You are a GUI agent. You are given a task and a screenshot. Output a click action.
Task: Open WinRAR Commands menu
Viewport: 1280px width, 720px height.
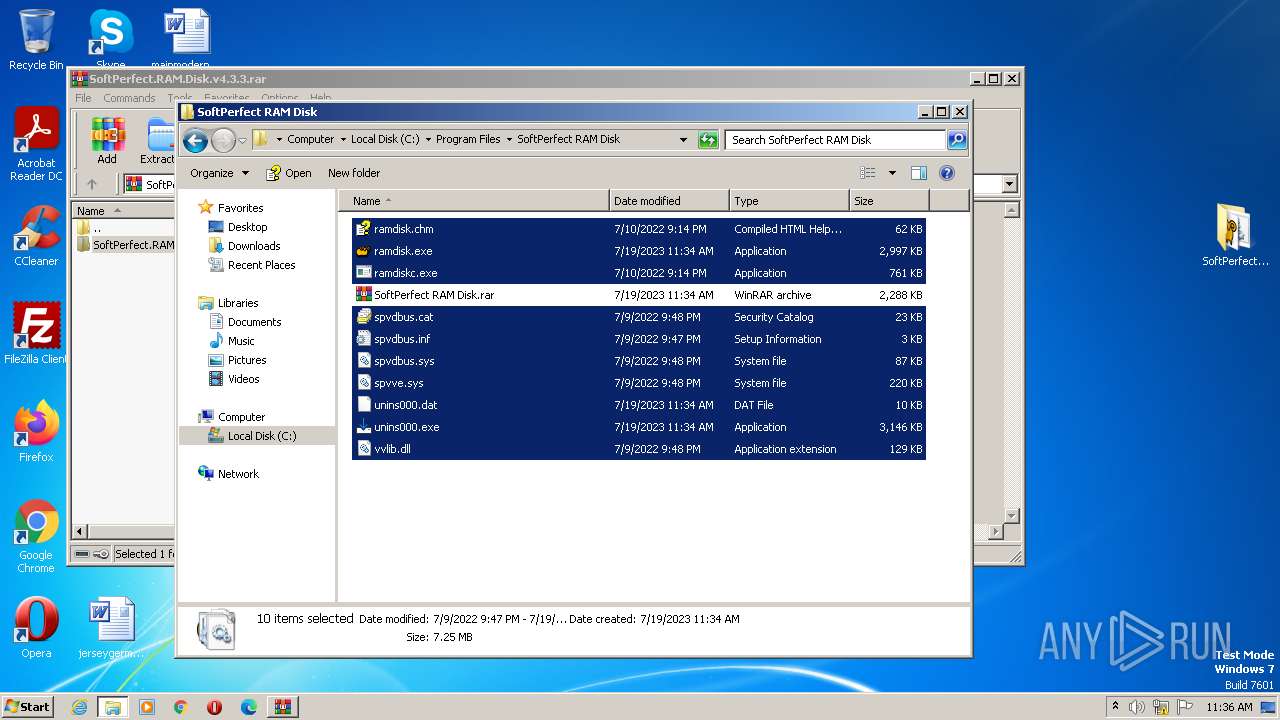point(129,98)
